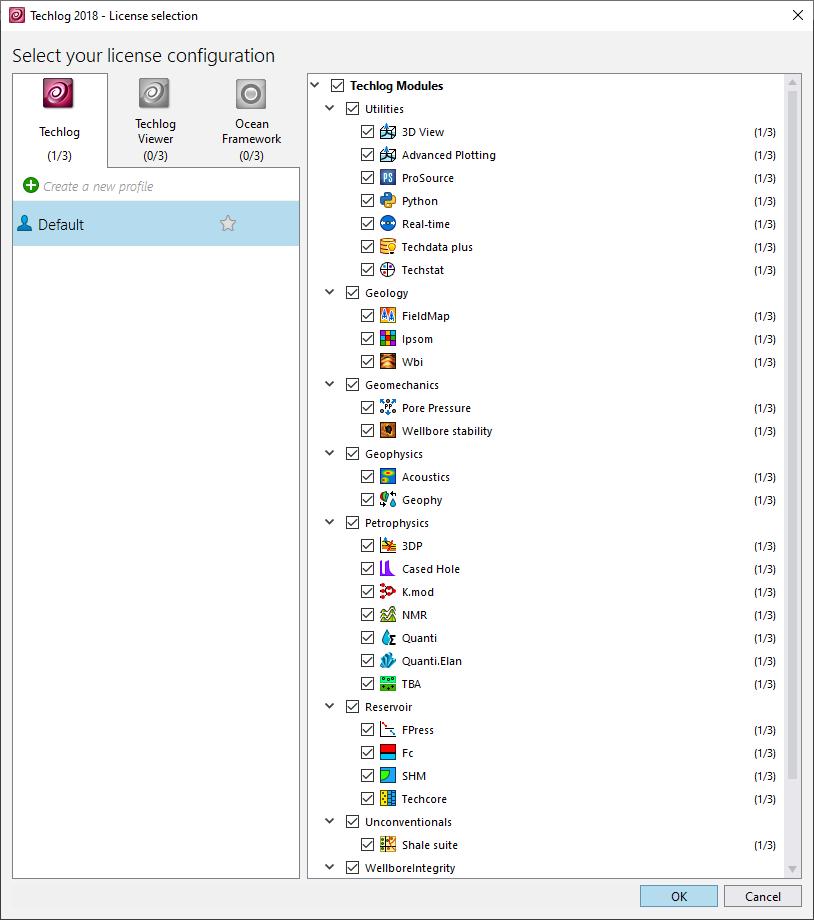Screen dimensions: 814x920
Task: Click the Acoustics module icon
Action: click(387, 476)
